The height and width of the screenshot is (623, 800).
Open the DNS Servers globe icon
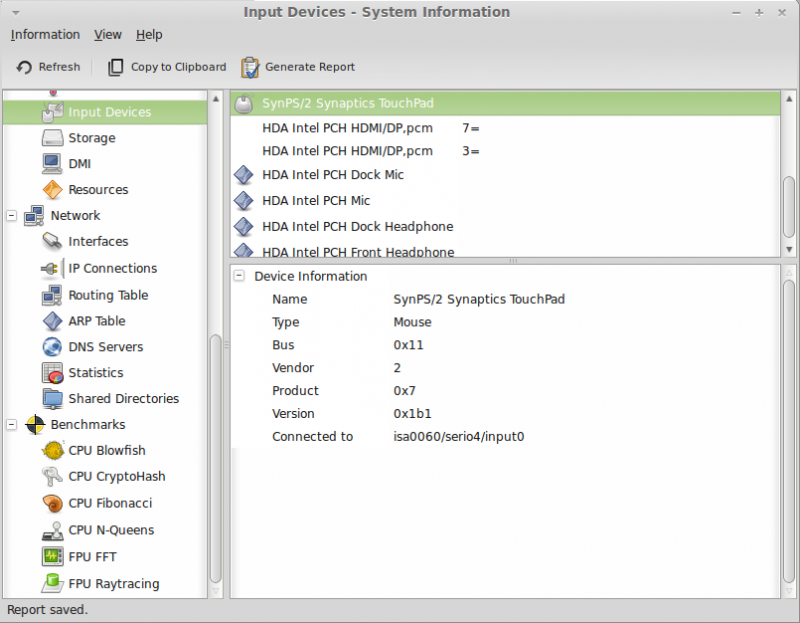click(53, 347)
